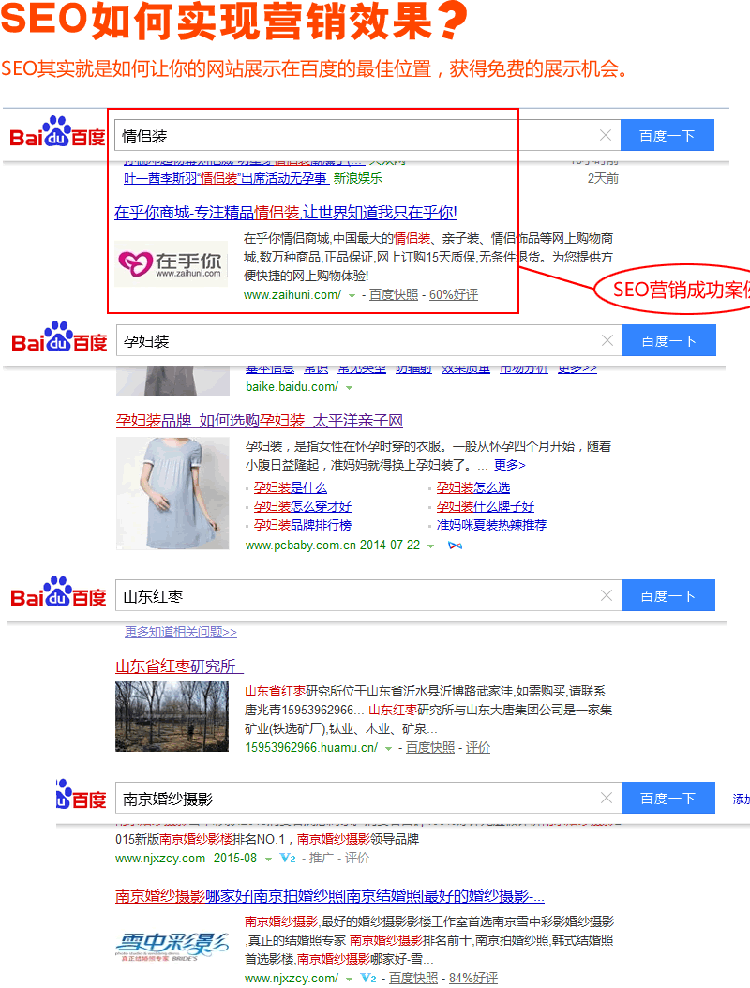Viewport: 750px width, 988px height.
Task: Click the 推广 label on njxzcy result
Action: point(321,858)
